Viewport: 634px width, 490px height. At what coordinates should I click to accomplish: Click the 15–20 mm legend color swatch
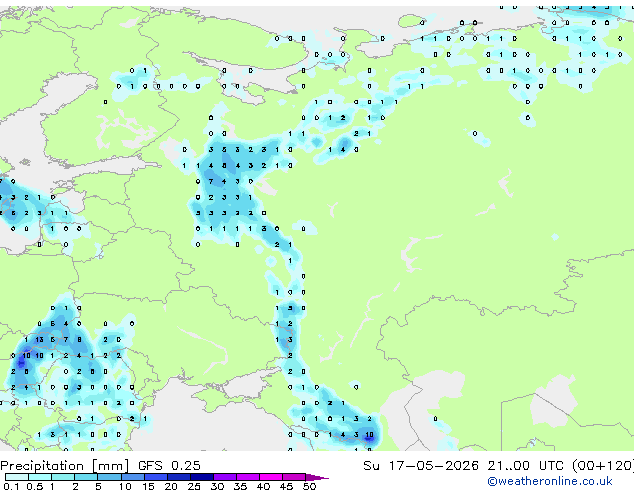[156, 477]
